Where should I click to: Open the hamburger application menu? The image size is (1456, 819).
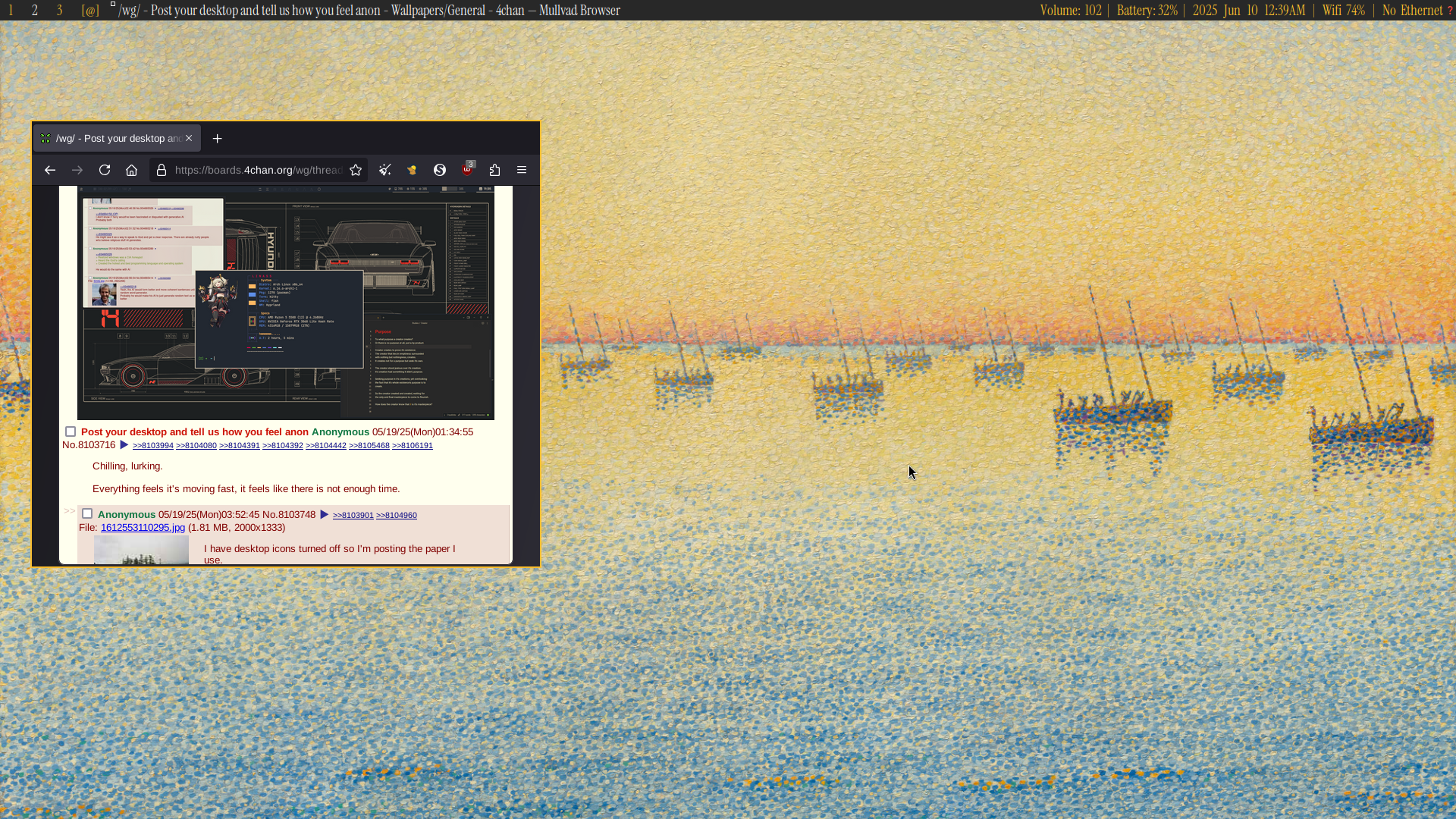point(522,170)
